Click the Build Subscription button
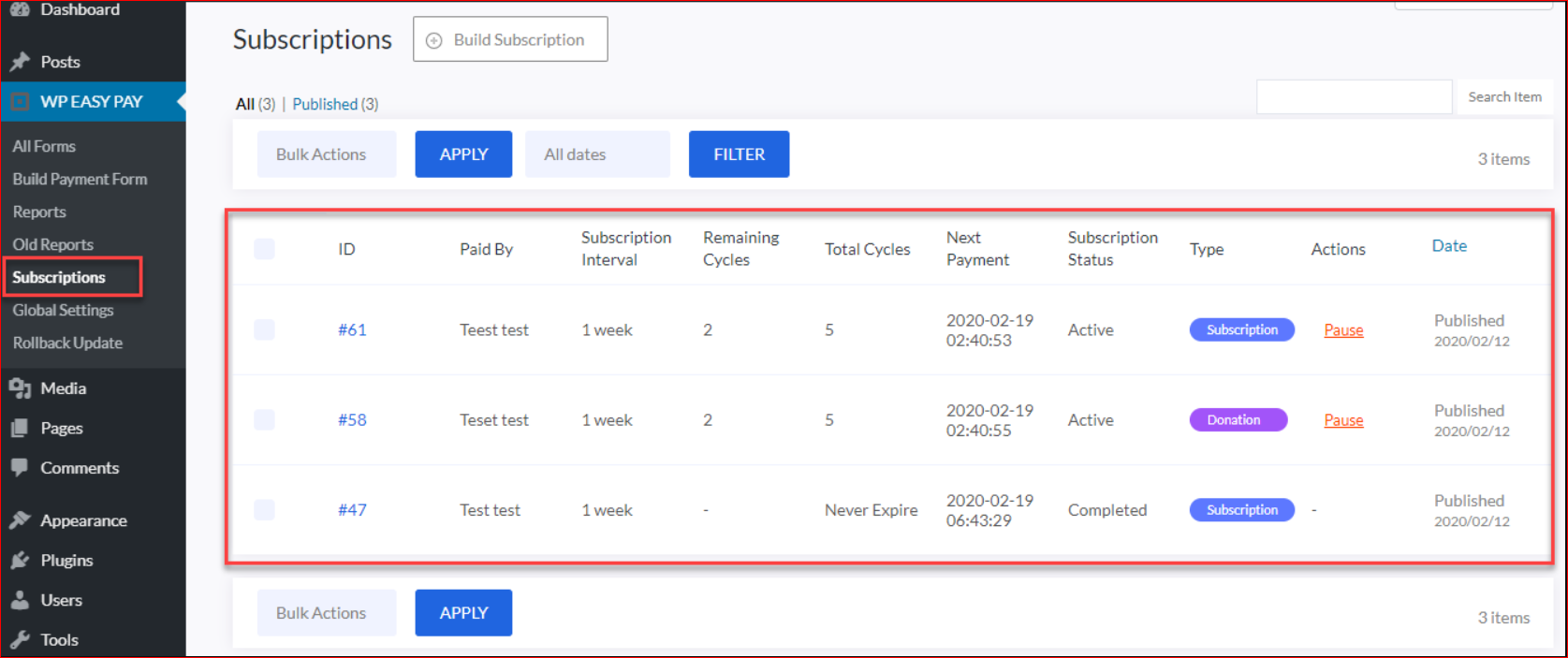 click(510, 39)
